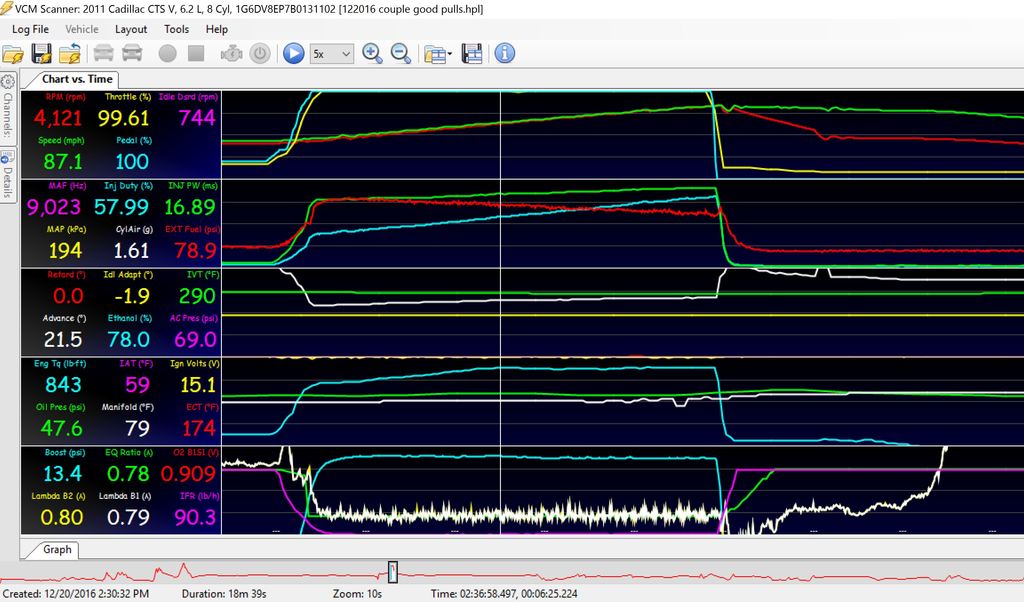
Task: Click the Created date in status bar
Action: point(76,594)
